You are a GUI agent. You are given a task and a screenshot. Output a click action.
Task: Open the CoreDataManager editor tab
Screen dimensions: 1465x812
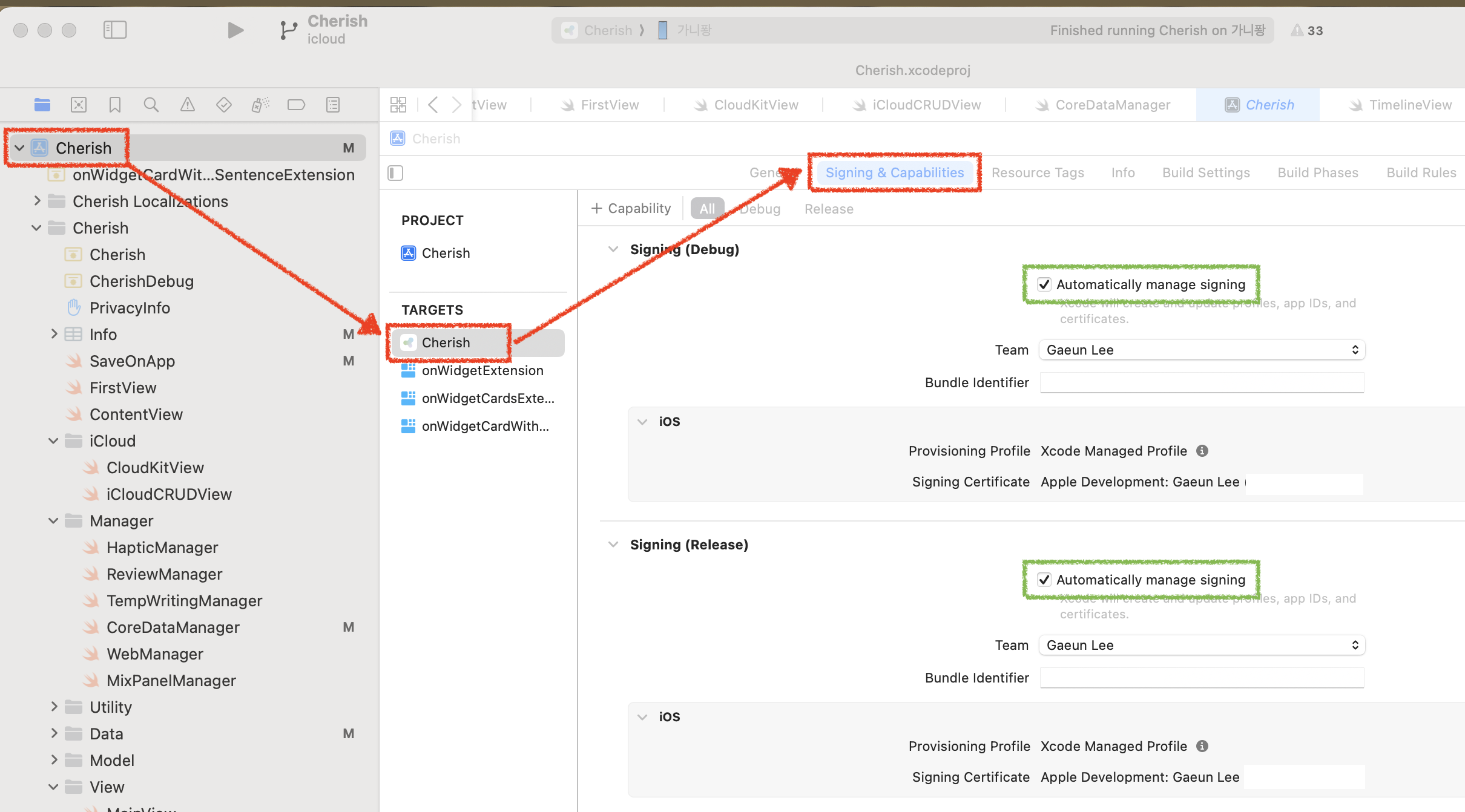point(1102,105)
